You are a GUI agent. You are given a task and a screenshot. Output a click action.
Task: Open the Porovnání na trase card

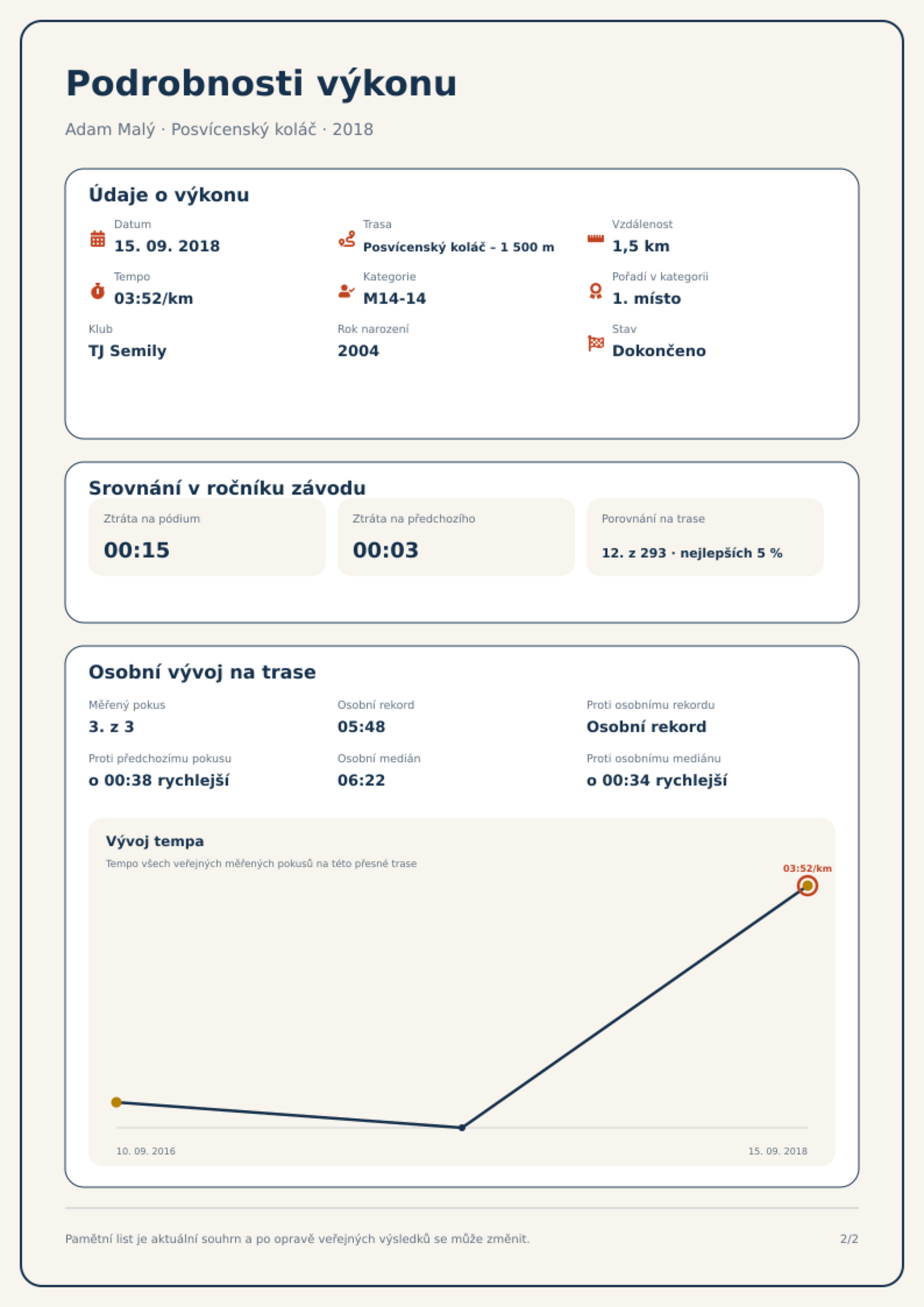tap(705, 537)
